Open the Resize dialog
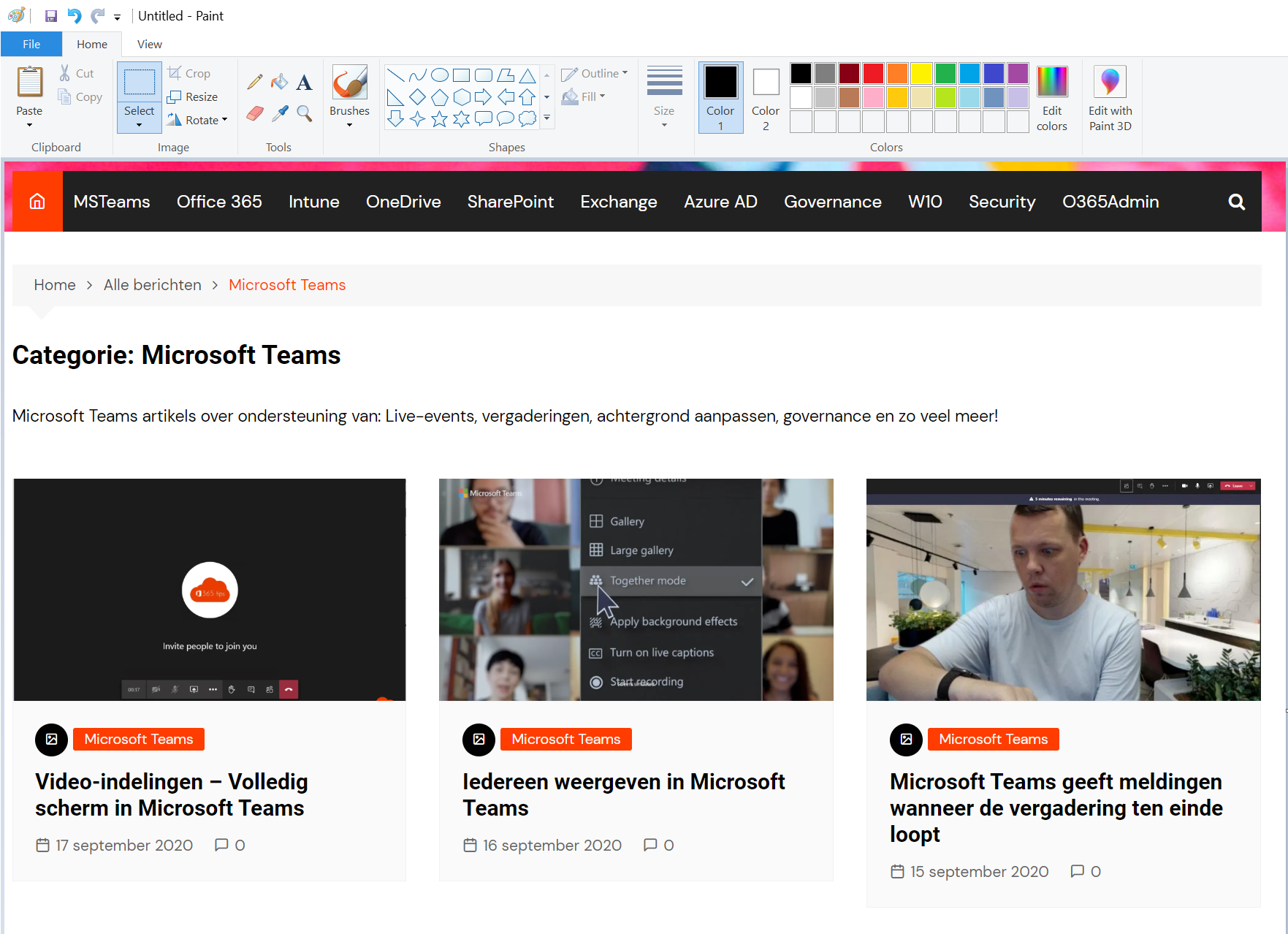Viewport: 1288px width, 934px height. [x=192, y=96]
